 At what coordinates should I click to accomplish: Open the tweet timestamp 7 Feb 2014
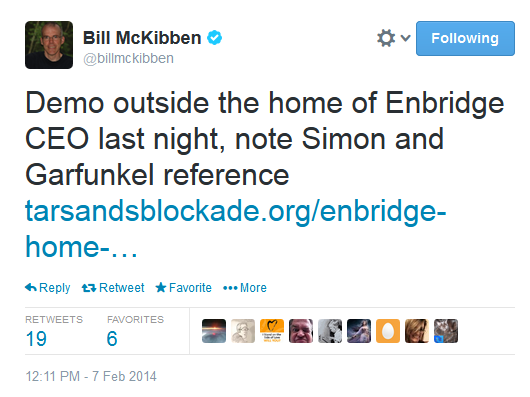(91, 376)
